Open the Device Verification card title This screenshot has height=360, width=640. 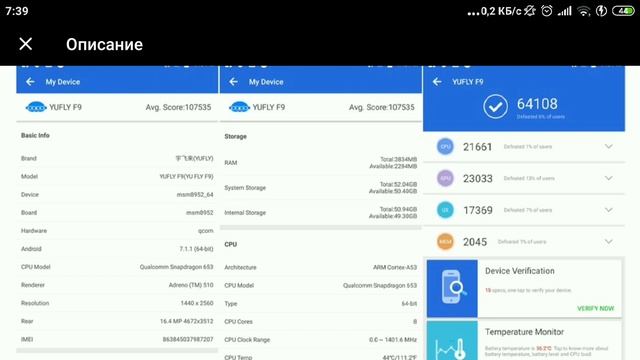pos(520,271)
